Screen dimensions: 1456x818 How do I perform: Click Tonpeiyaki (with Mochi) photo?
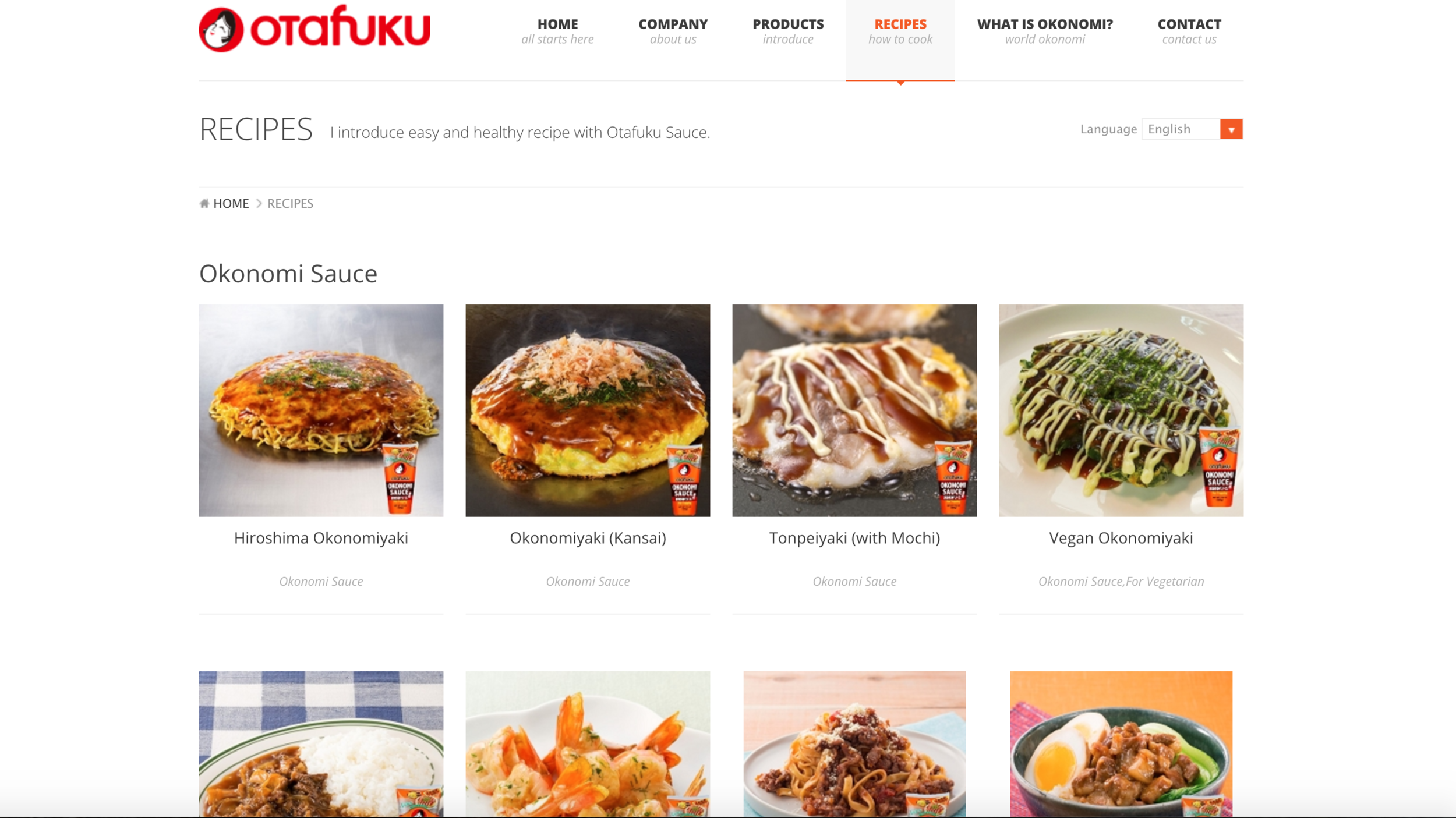[854, 410]
